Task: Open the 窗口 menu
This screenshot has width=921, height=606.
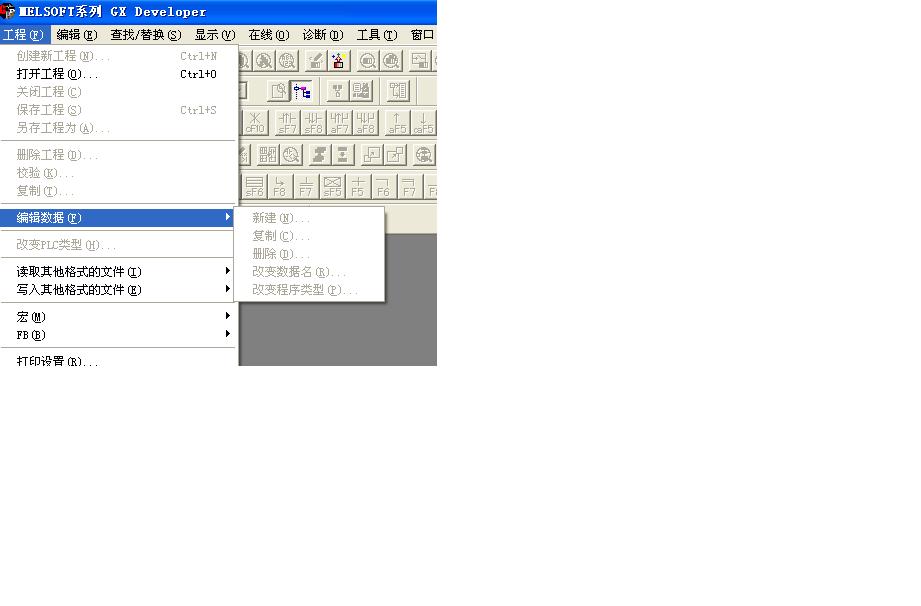Action: [422, 35]
